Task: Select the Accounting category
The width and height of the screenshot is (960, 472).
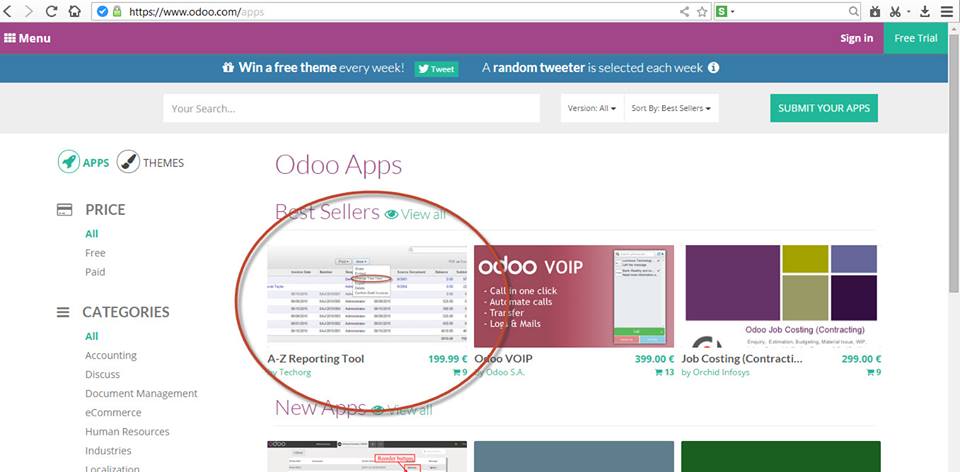Action: point(111,355)
